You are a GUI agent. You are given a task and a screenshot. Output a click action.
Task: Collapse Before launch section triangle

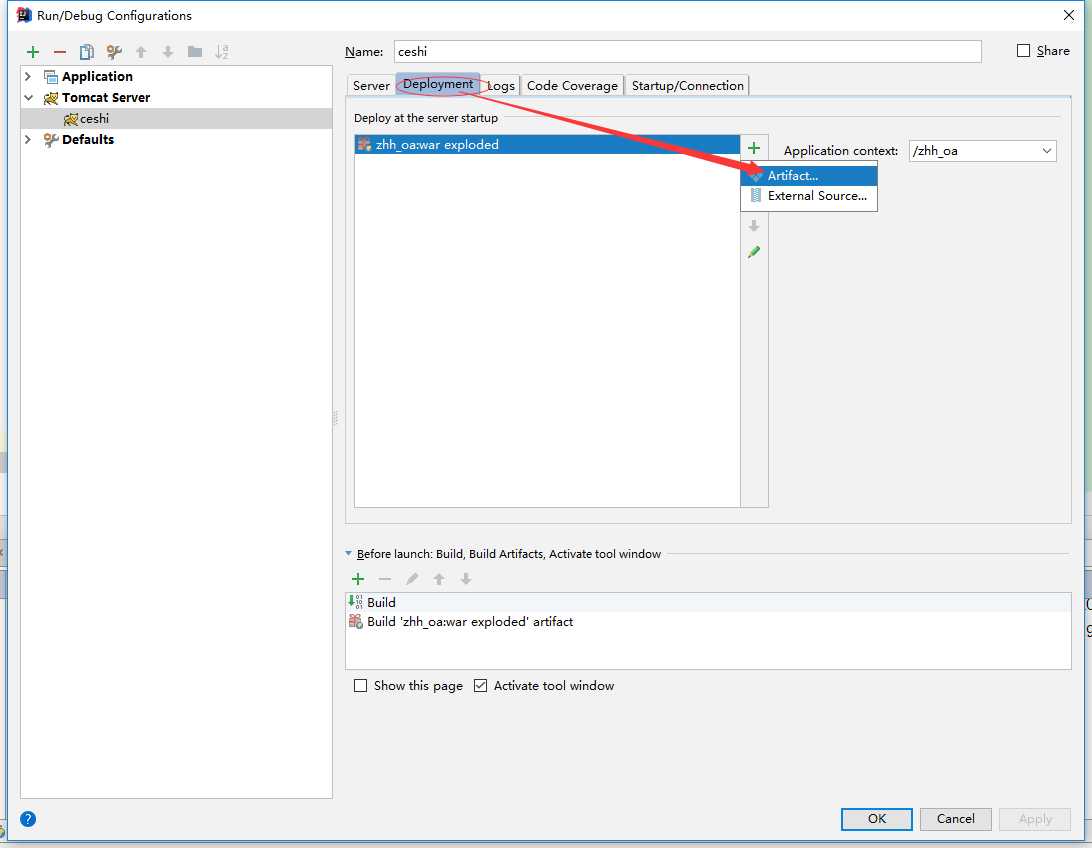click(x=348, y=553)
